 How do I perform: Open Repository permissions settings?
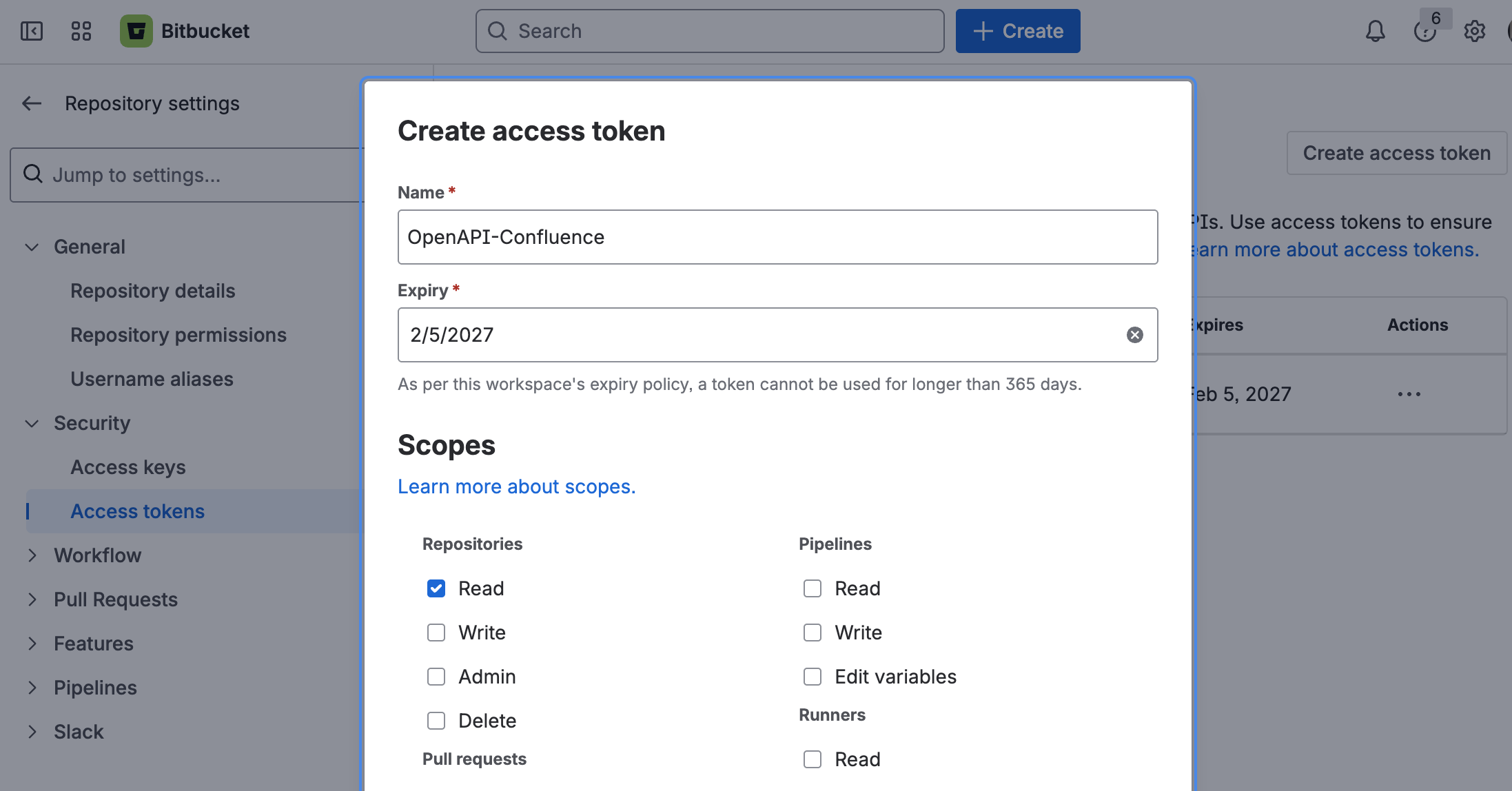click(x=178, y=335)
